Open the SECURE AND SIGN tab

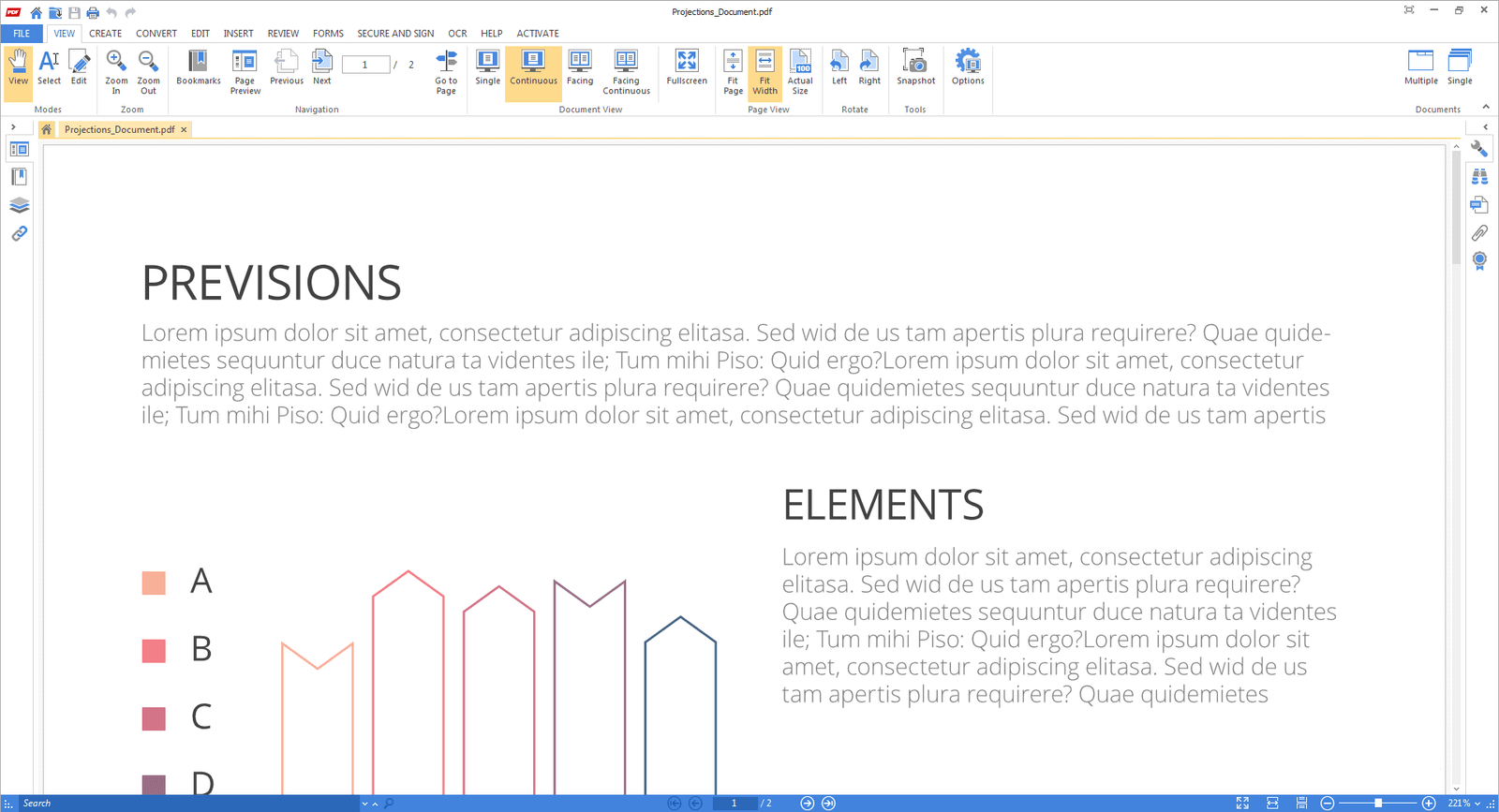pyautogui.click(x=394, y=33)
